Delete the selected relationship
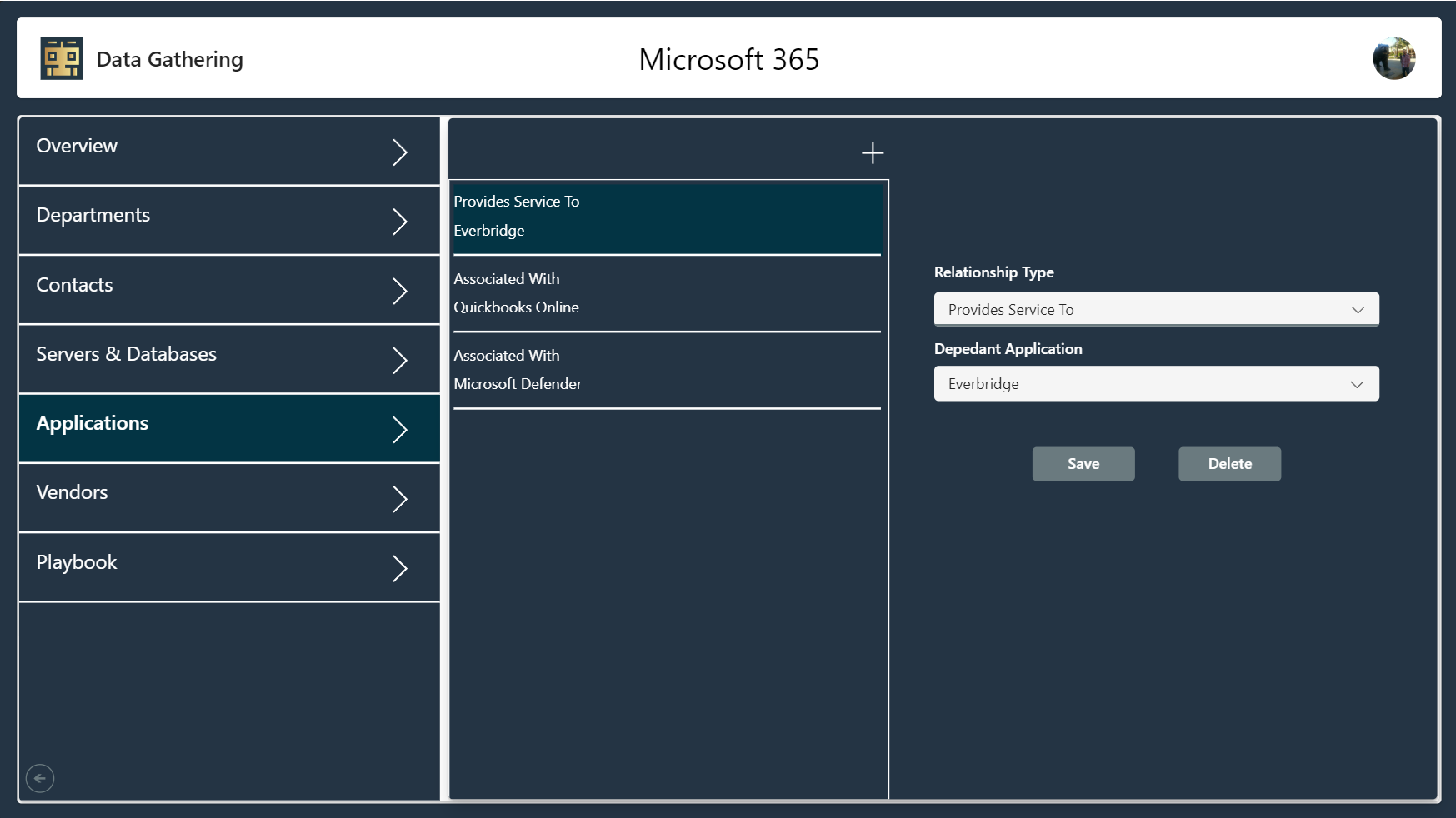The height and width of the screenshot is (818, 1456). pos(1229,464)
